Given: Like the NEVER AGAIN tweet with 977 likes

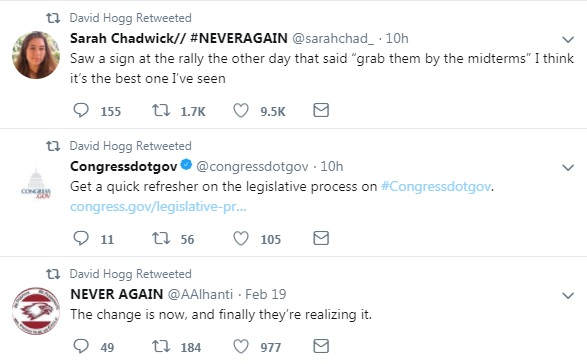Looking at the screenshot, I should [x=241, y=346].
